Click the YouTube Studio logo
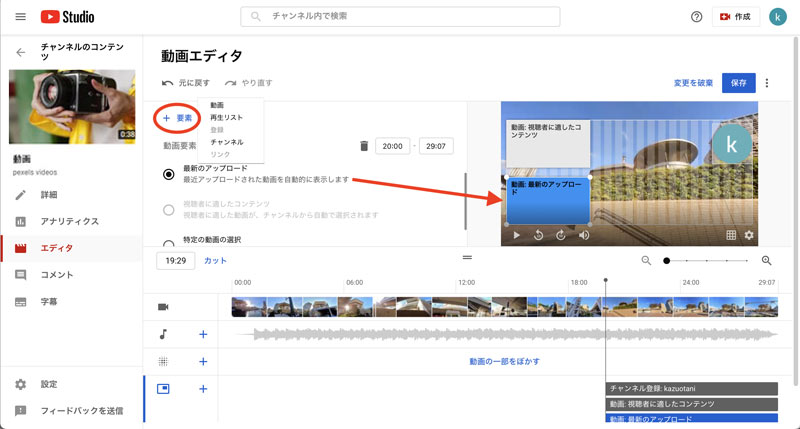Screen dimensions: 800x429 pyautogui.click(x=67, y=17)
